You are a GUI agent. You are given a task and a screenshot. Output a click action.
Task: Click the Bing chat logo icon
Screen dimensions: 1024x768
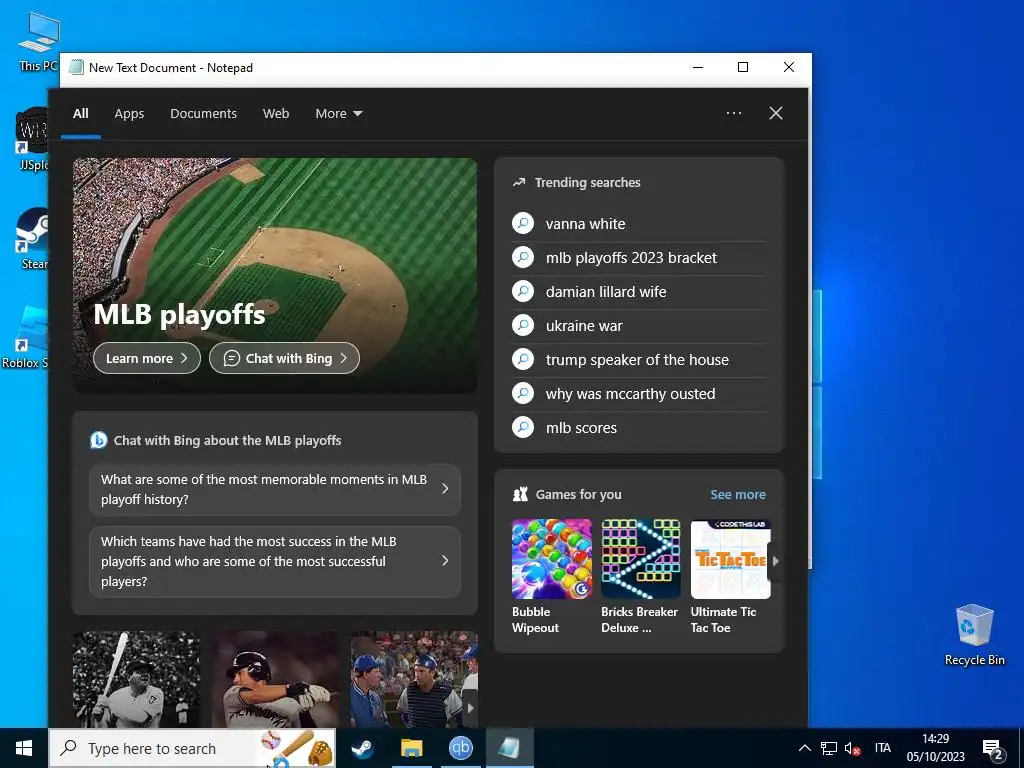[x=99, y=440]
